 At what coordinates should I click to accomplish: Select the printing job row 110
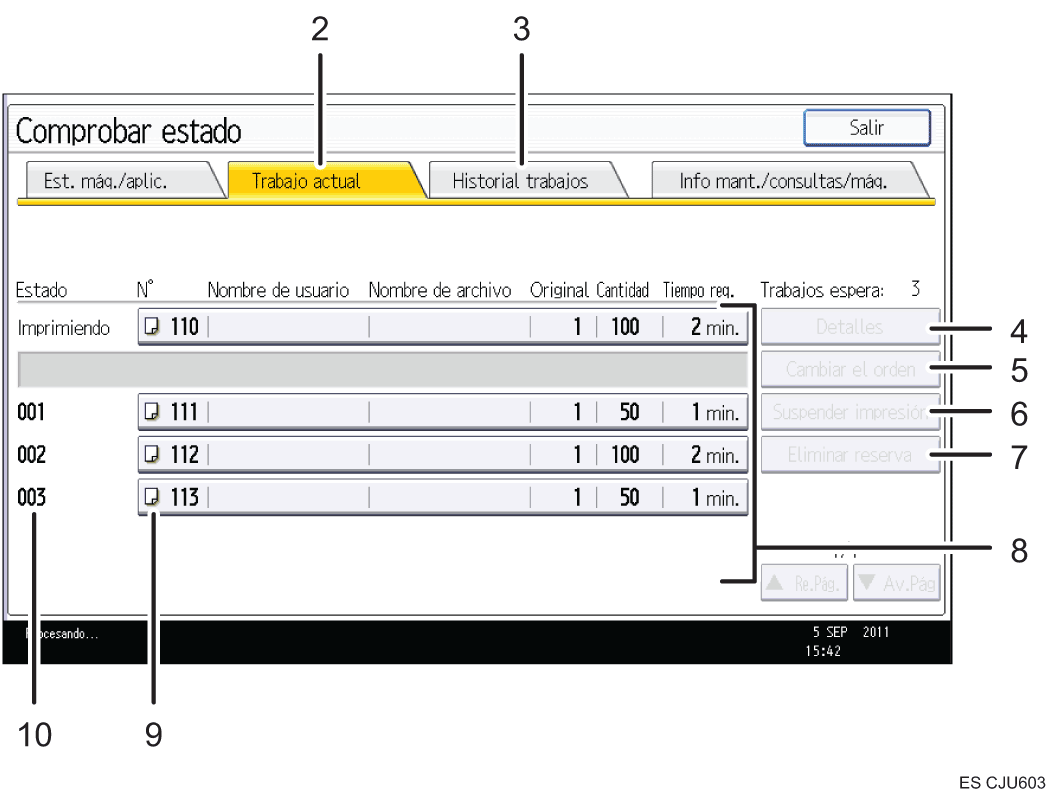pyautogui.click(x=442, y=327)
